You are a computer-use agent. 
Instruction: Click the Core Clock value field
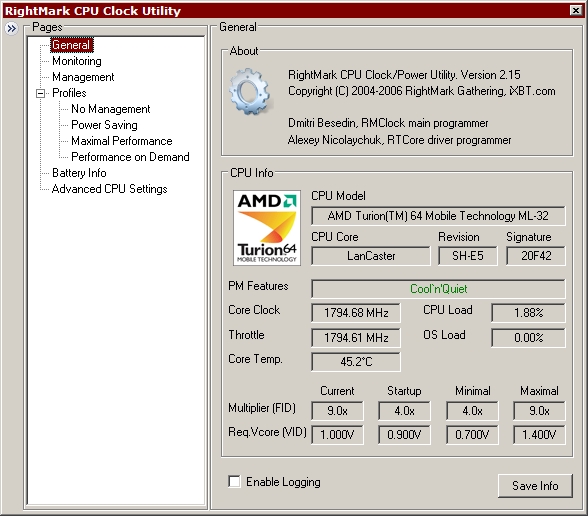click(x=356, y=313)
